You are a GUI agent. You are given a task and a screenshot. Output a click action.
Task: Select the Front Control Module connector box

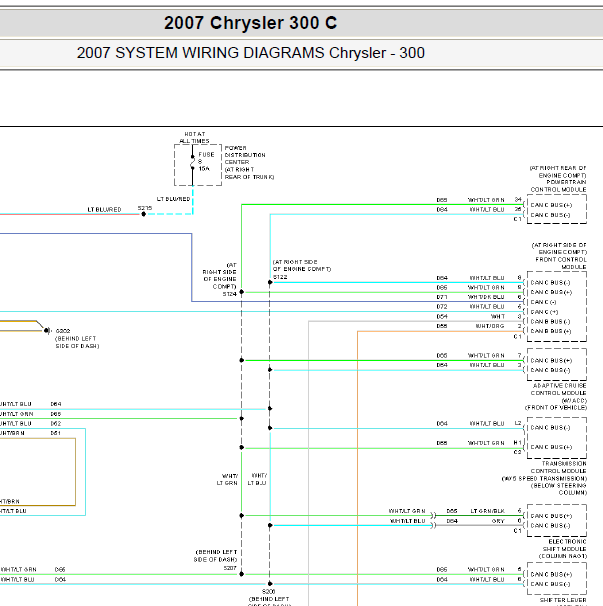(557, 306)
